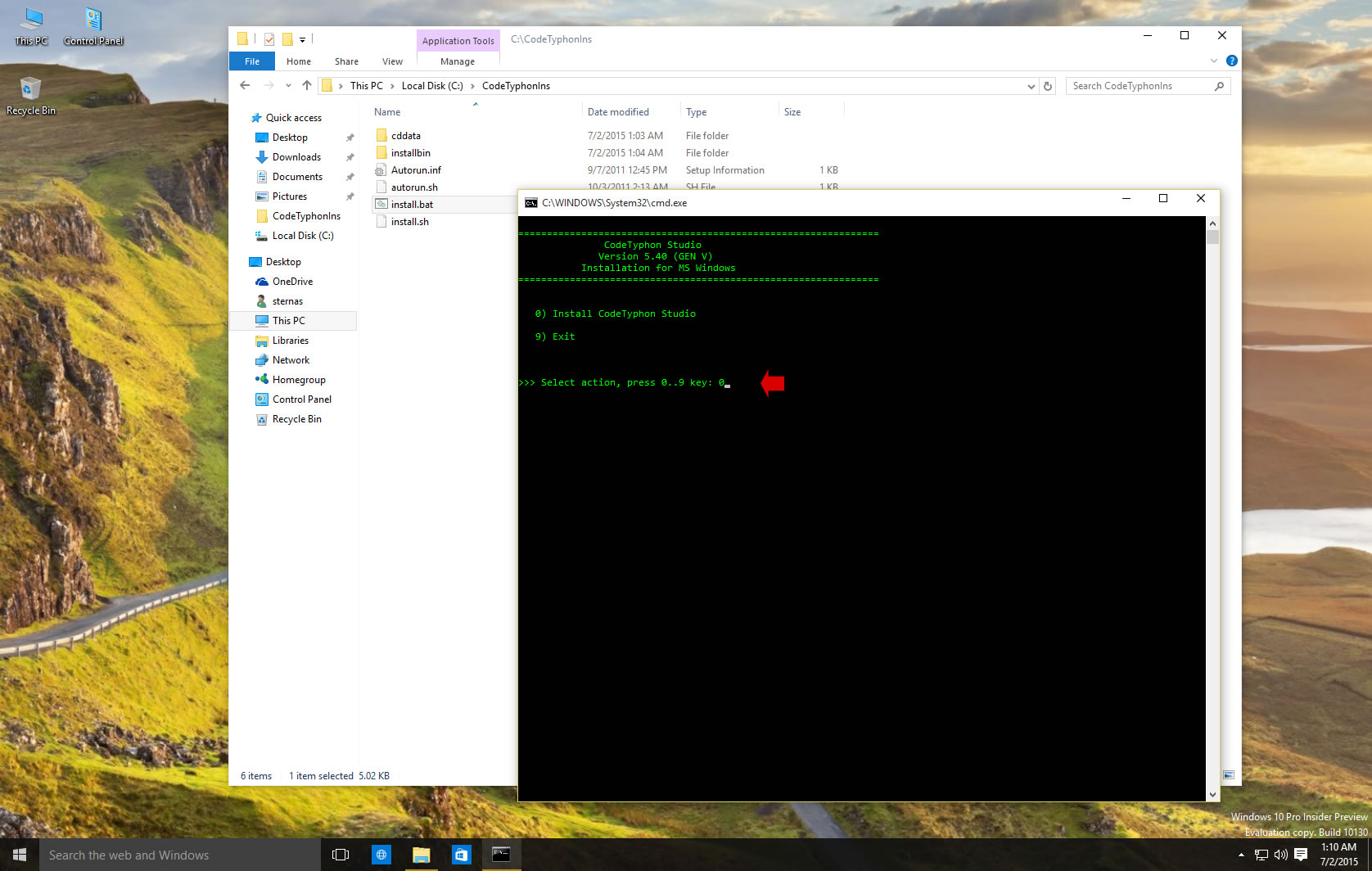Open This PC desktop icon
Screen dimensions: 1372x871
point(31,26)
